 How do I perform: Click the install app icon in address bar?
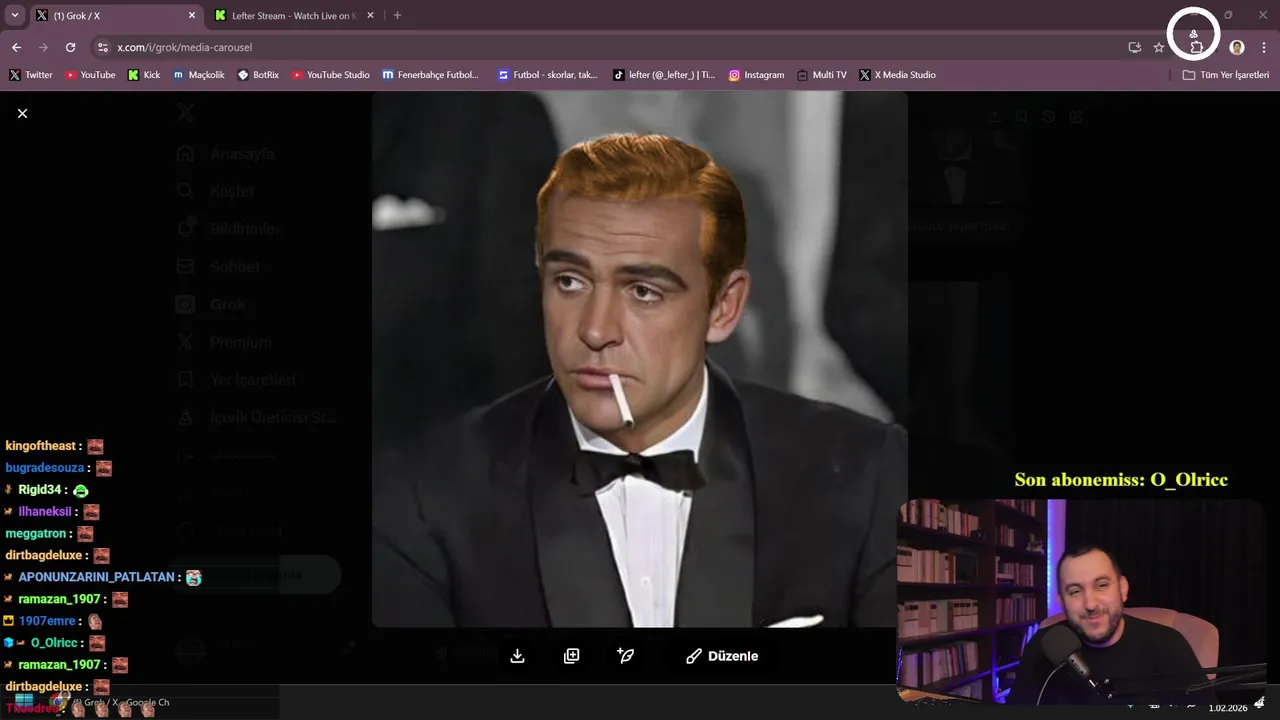pos(1134,47)
